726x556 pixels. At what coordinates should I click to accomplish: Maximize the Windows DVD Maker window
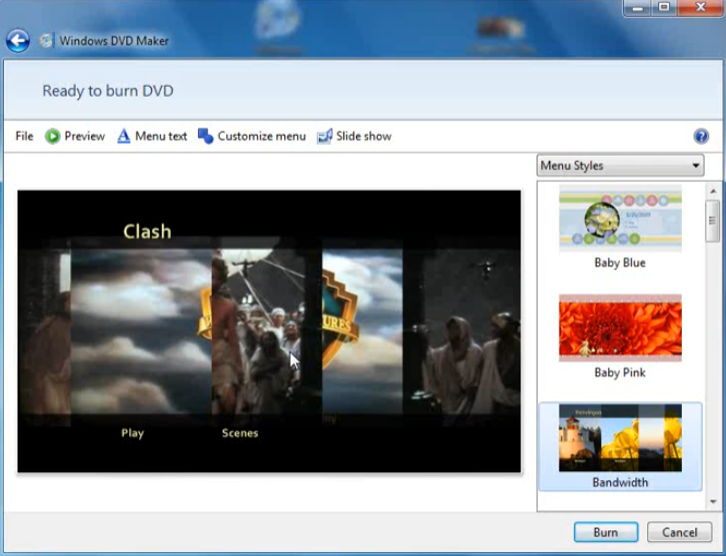click(663, 7)
